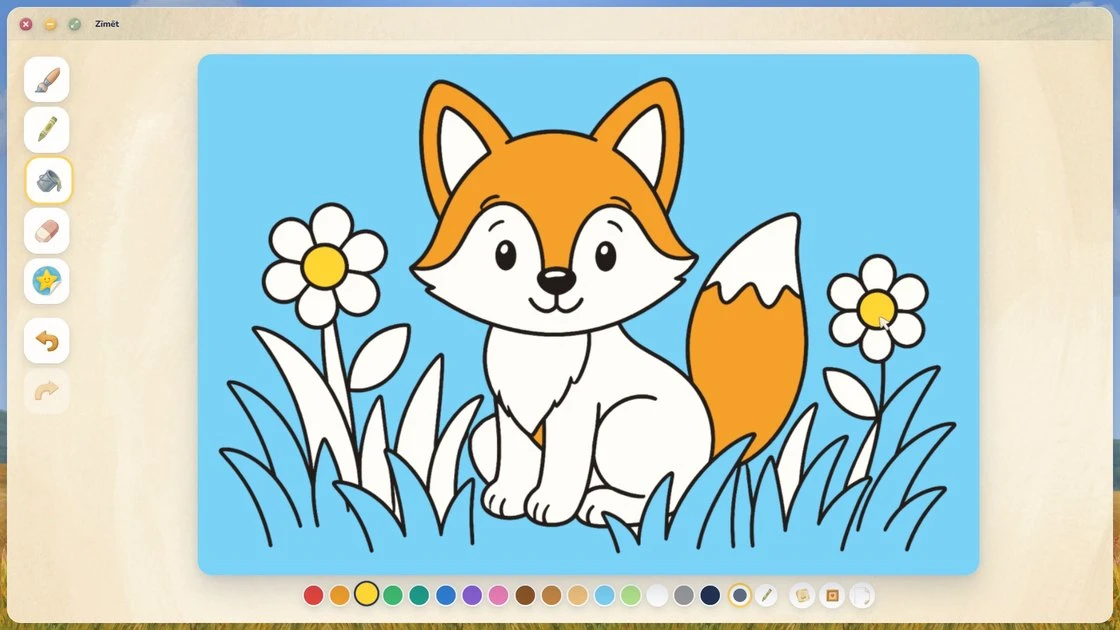Open the picture frame icon button

832,595
